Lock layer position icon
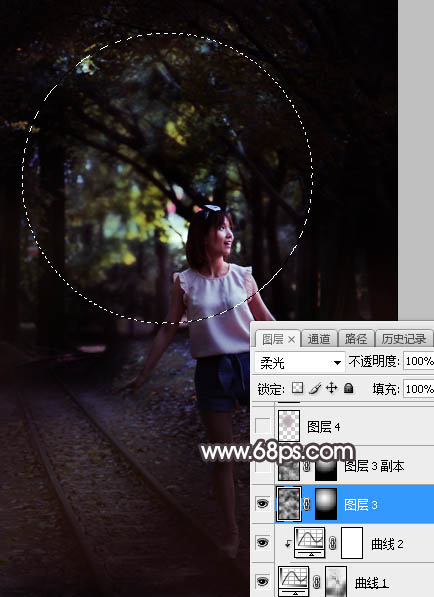The height and width of the screenshot is (597, 434). [x=332, y=388]
